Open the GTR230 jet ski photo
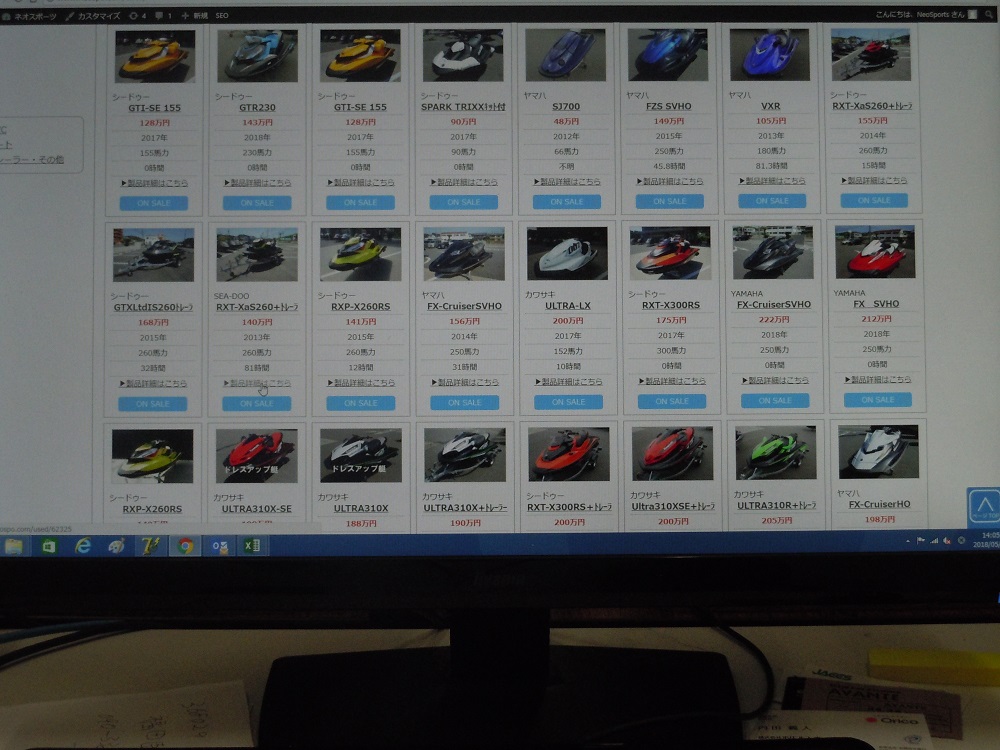Image resolution: width=1000 pixels, height=750 pixels. [258, 56]
